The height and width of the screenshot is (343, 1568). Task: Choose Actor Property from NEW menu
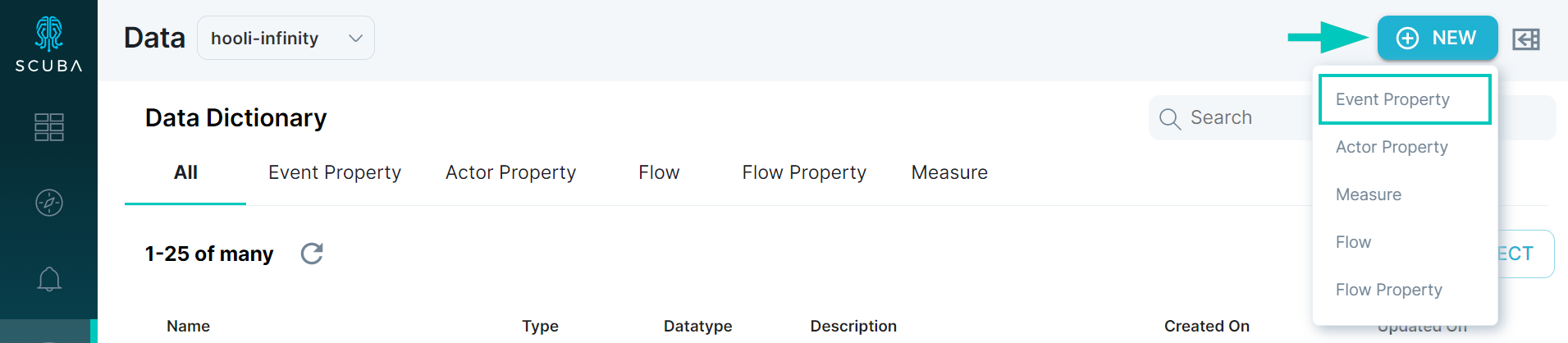1392,147
